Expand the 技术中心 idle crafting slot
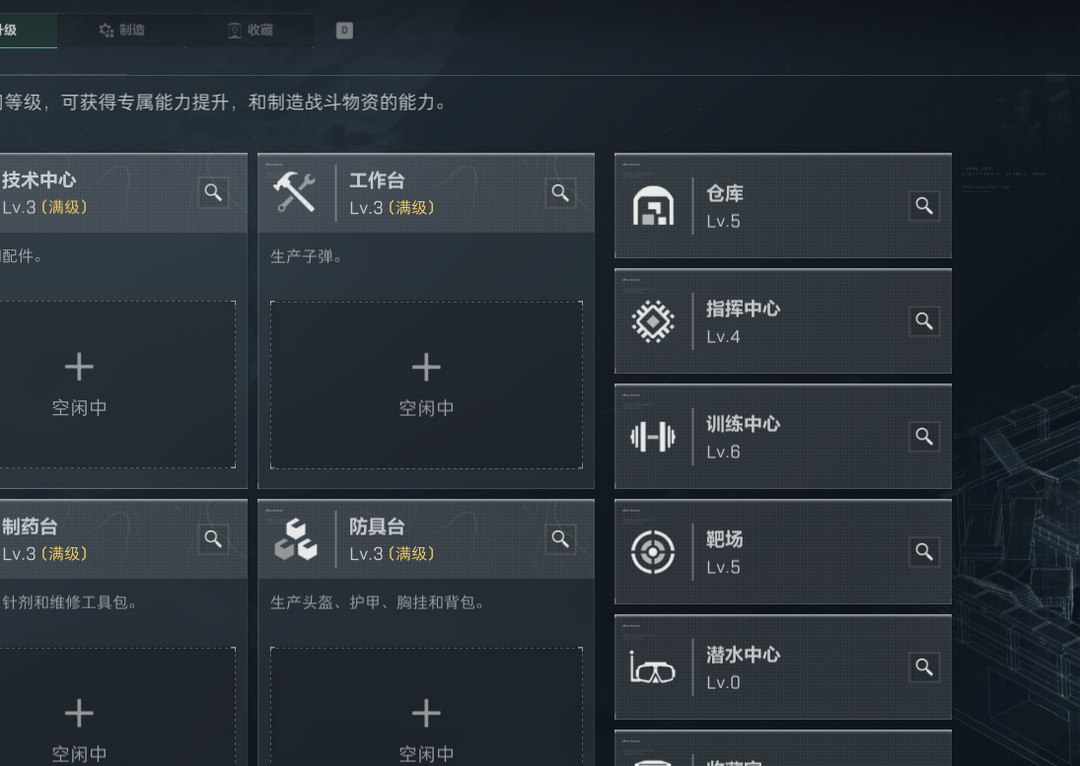This screenshot has width=1080, height=766. coord(79,382)
